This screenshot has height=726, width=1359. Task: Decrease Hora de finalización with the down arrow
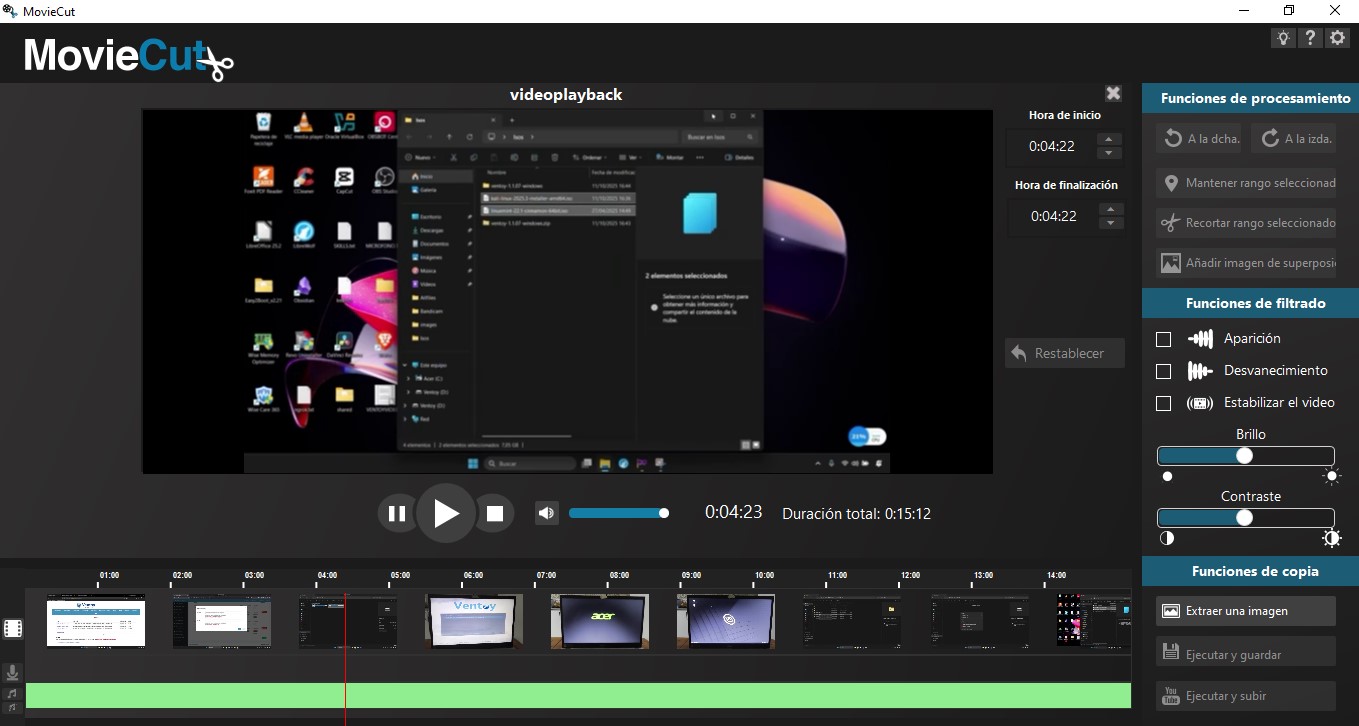click(1110, 221)
